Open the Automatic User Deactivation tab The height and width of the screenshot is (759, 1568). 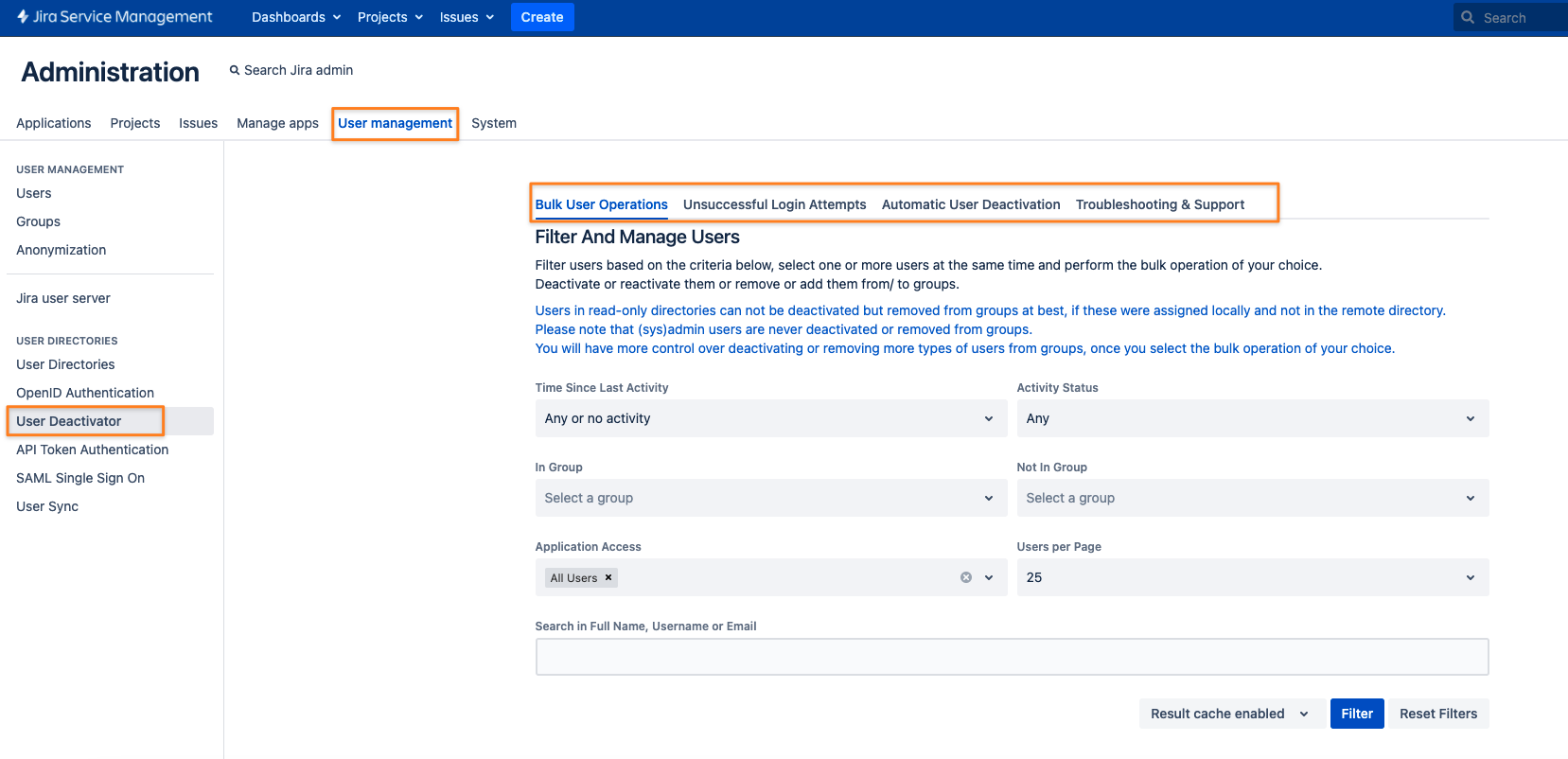[x=971, y=204]
